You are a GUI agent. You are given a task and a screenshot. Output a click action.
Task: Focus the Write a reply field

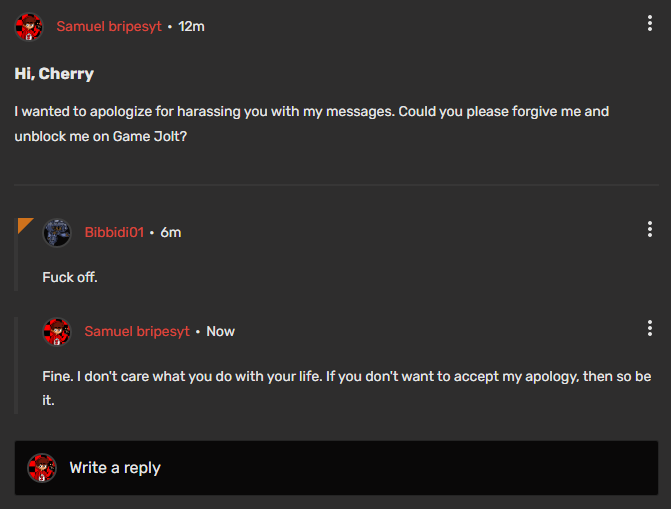pyautogui.click(x=350, y=468)
